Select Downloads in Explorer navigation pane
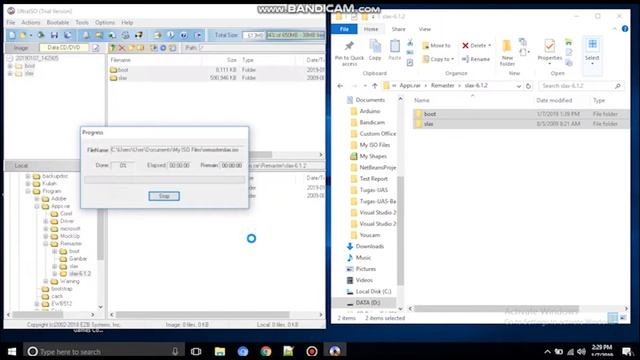The image size is (640, 360). (x=369, y=247)
